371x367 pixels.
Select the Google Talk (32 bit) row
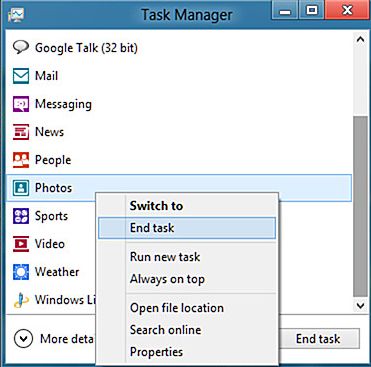pyautogui.click(x=179, y=48)
